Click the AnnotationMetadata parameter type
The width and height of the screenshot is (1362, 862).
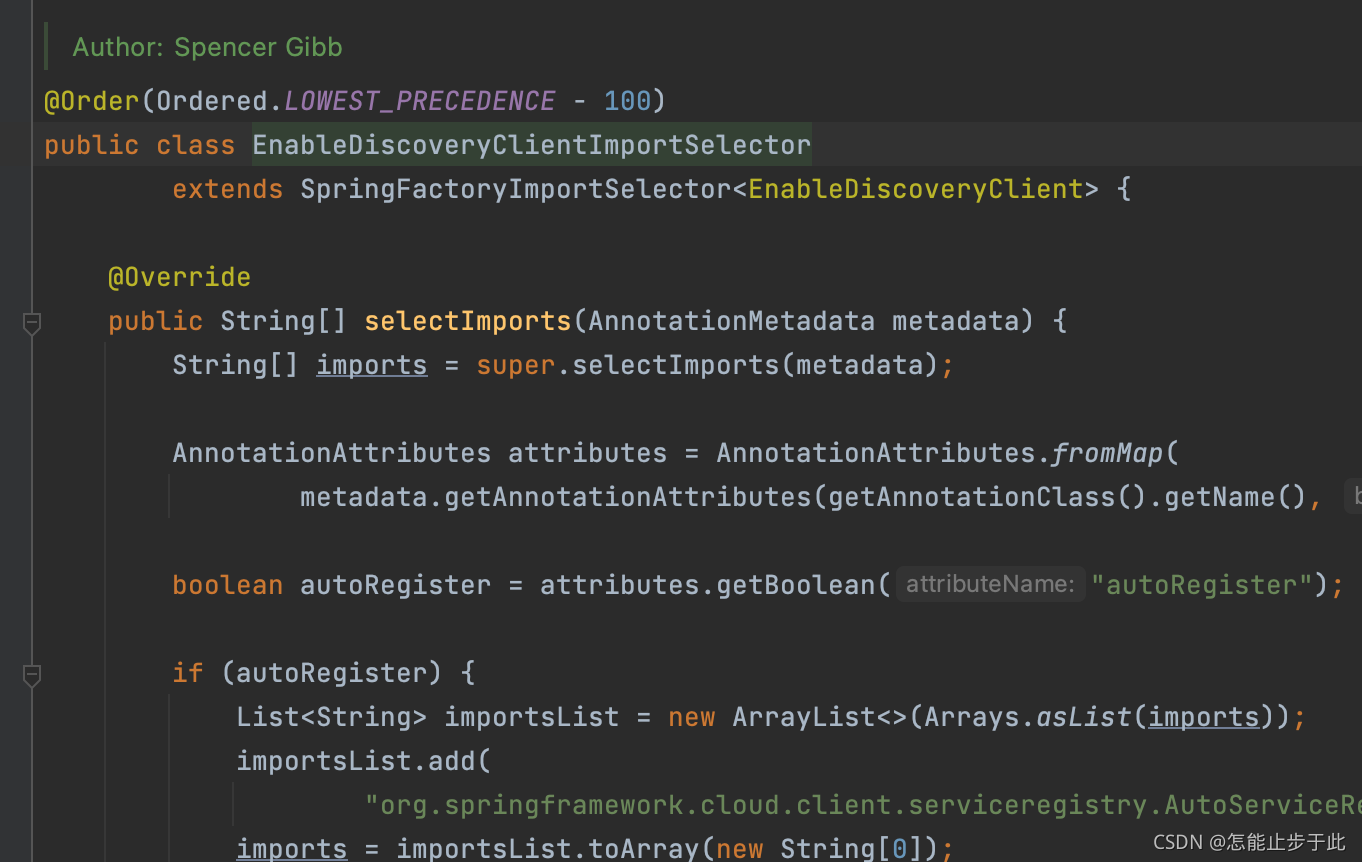pos(732,321)
